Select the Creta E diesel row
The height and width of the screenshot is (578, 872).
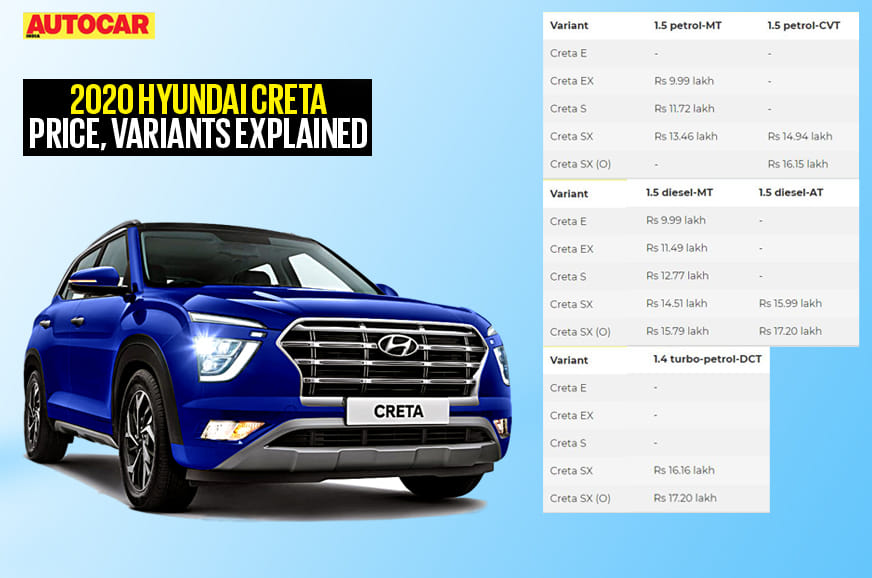[x=572, y=219]
